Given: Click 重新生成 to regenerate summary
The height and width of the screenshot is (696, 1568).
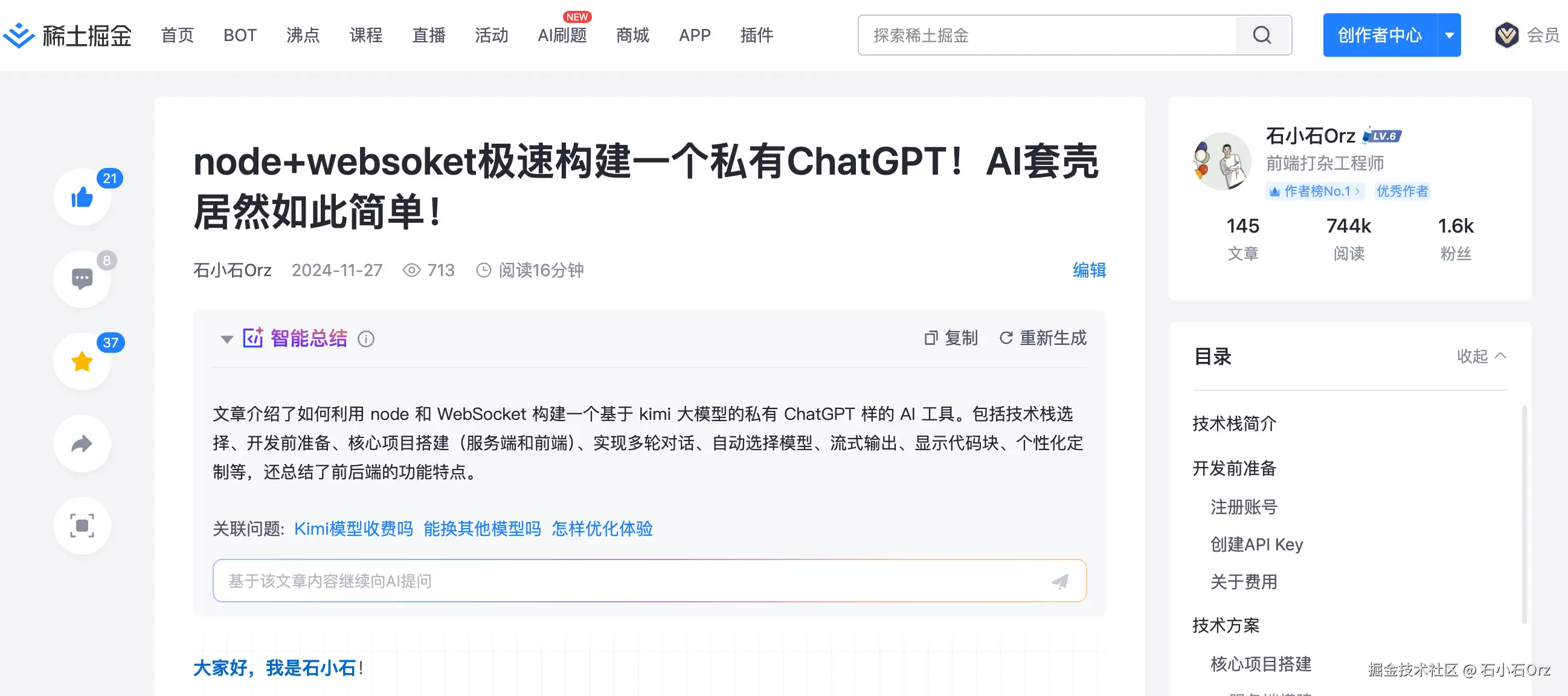Looking at the screenshot, I should (1043, 338).
